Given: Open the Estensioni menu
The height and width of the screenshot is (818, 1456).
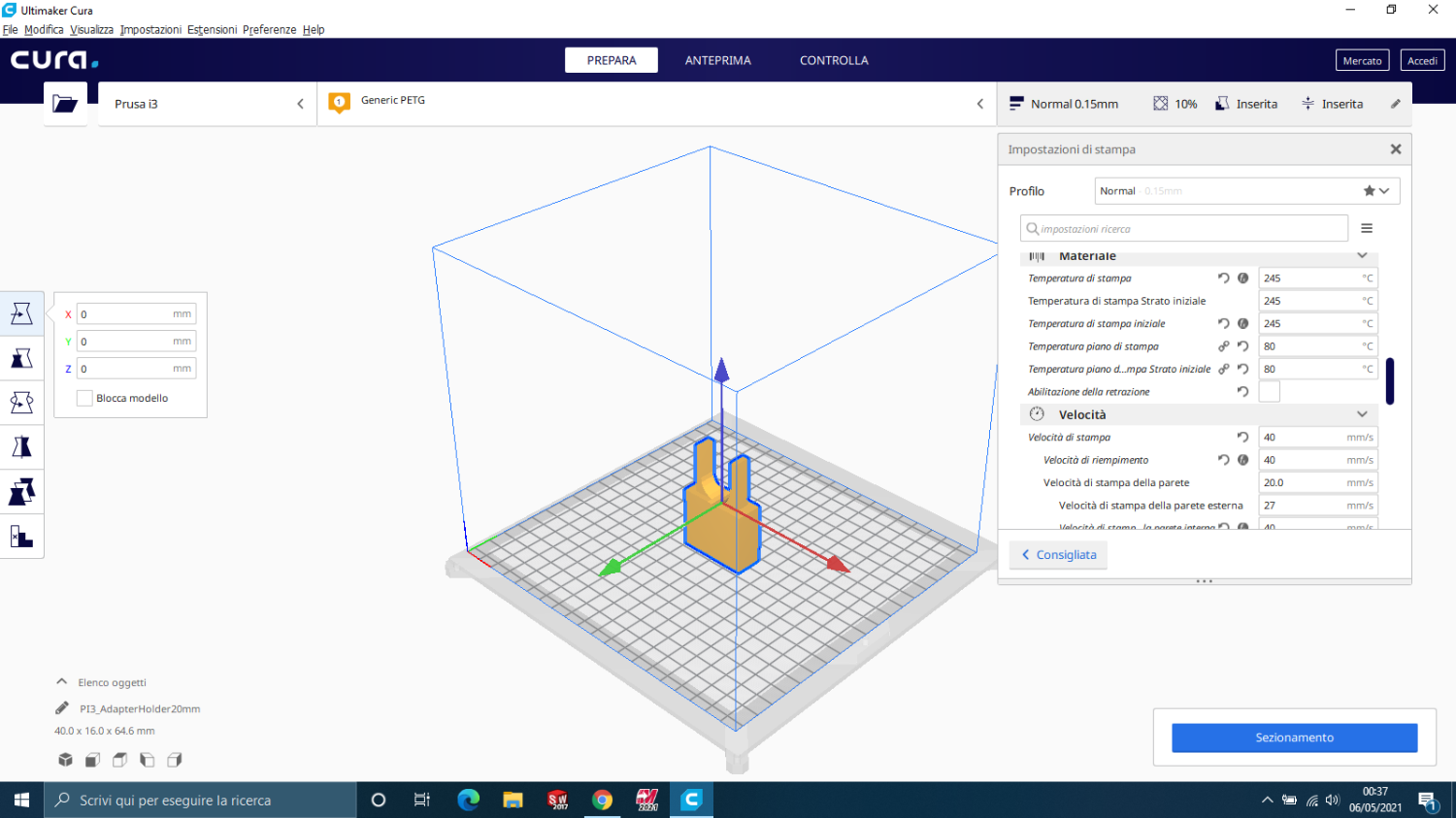Looking at the screenshot, I should pos(212,30).
